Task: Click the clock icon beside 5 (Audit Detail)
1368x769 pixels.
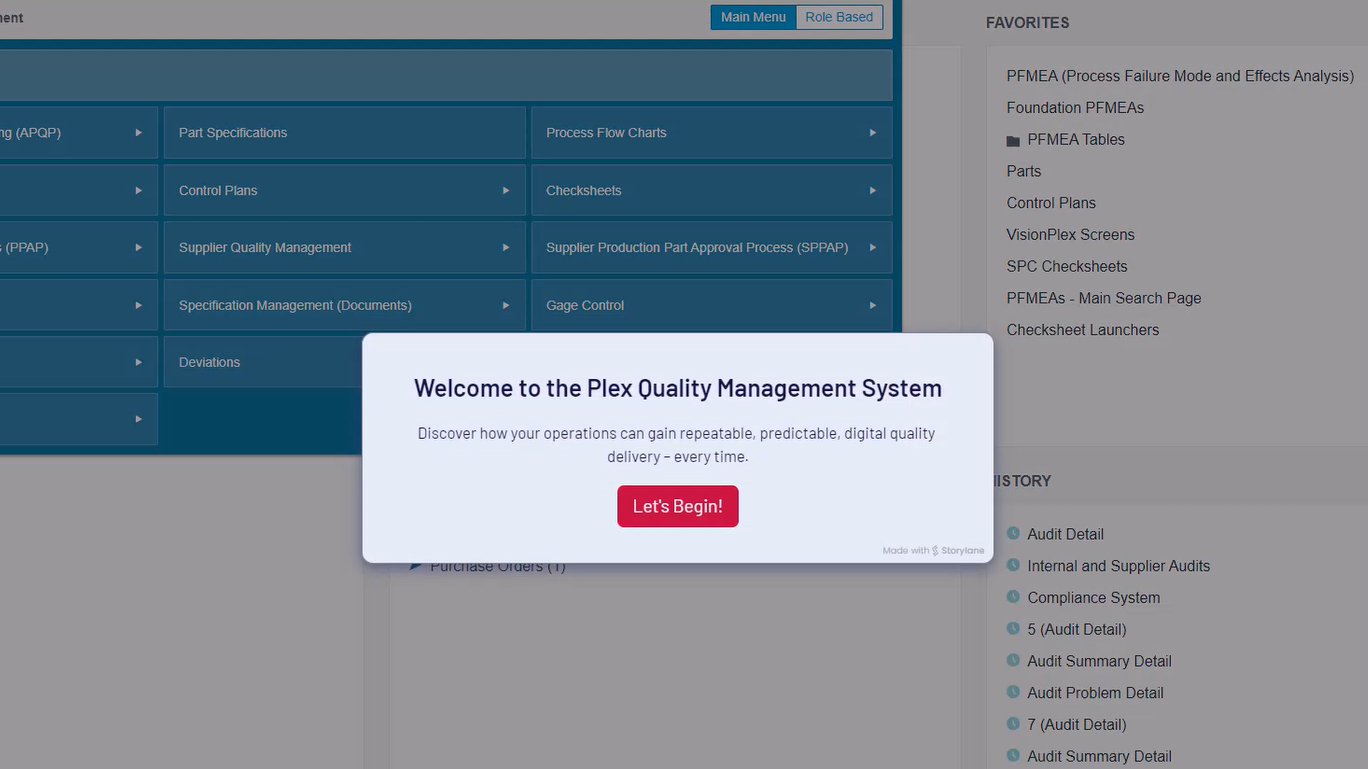Action: point(1013,629)
